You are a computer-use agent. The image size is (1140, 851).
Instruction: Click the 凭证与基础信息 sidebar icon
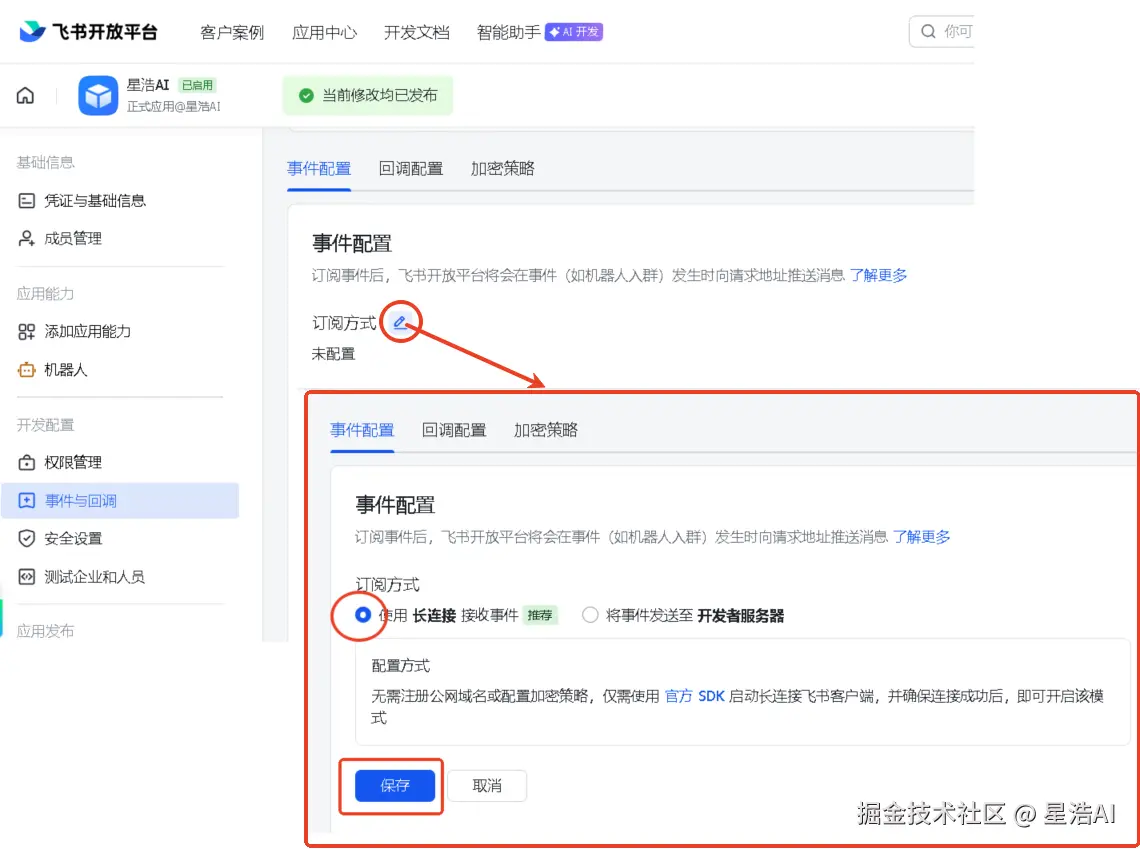(x=26, y=201)
